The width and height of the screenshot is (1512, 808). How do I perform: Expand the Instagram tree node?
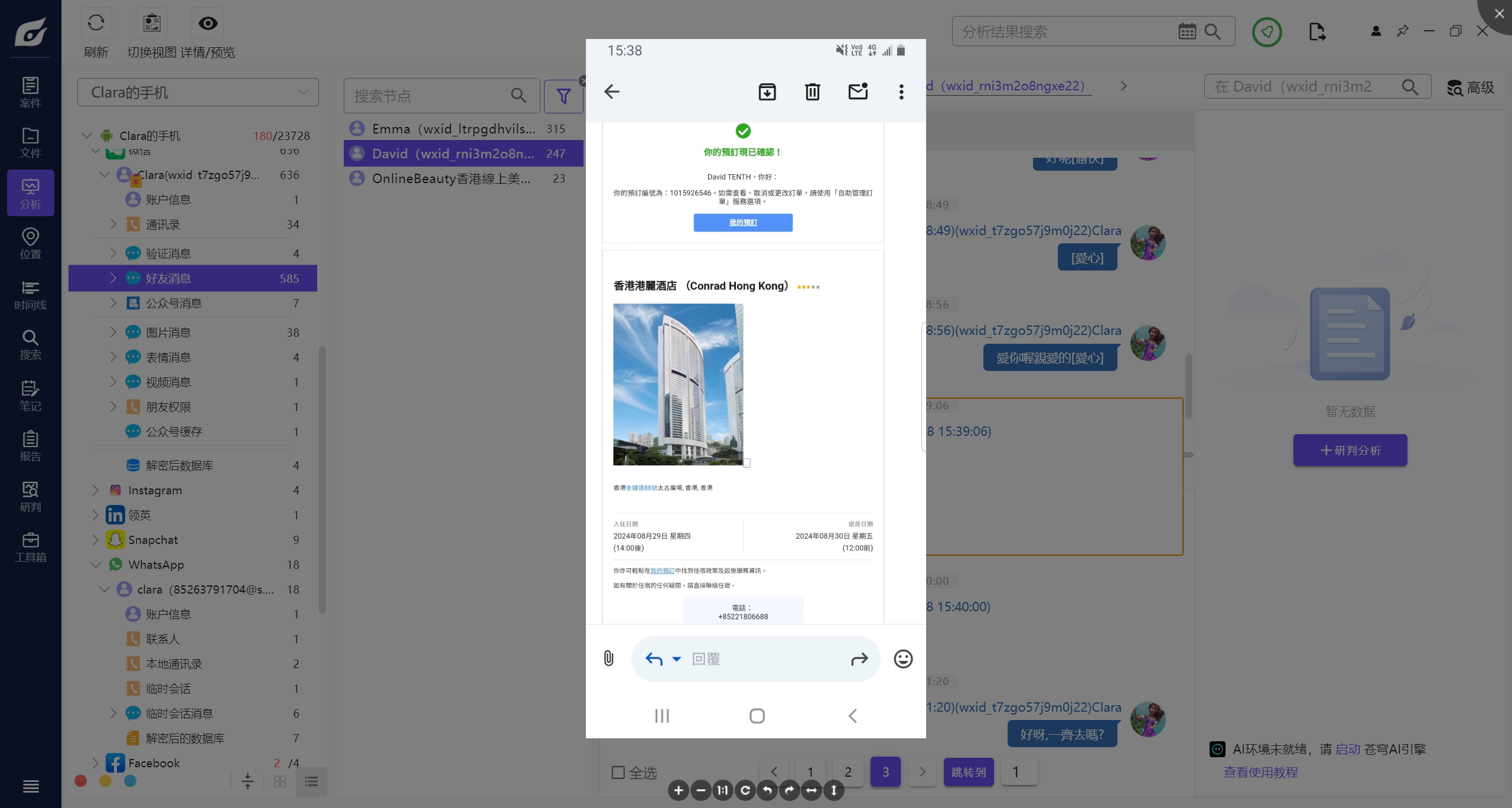point(96,490)
